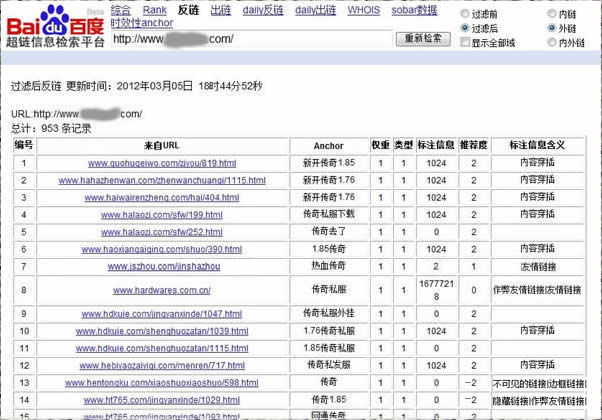Open link www.hdkuie.com shenghuozatan 1039
The width and height of the screenshot is (602, 420).
(x=162, y=331)
